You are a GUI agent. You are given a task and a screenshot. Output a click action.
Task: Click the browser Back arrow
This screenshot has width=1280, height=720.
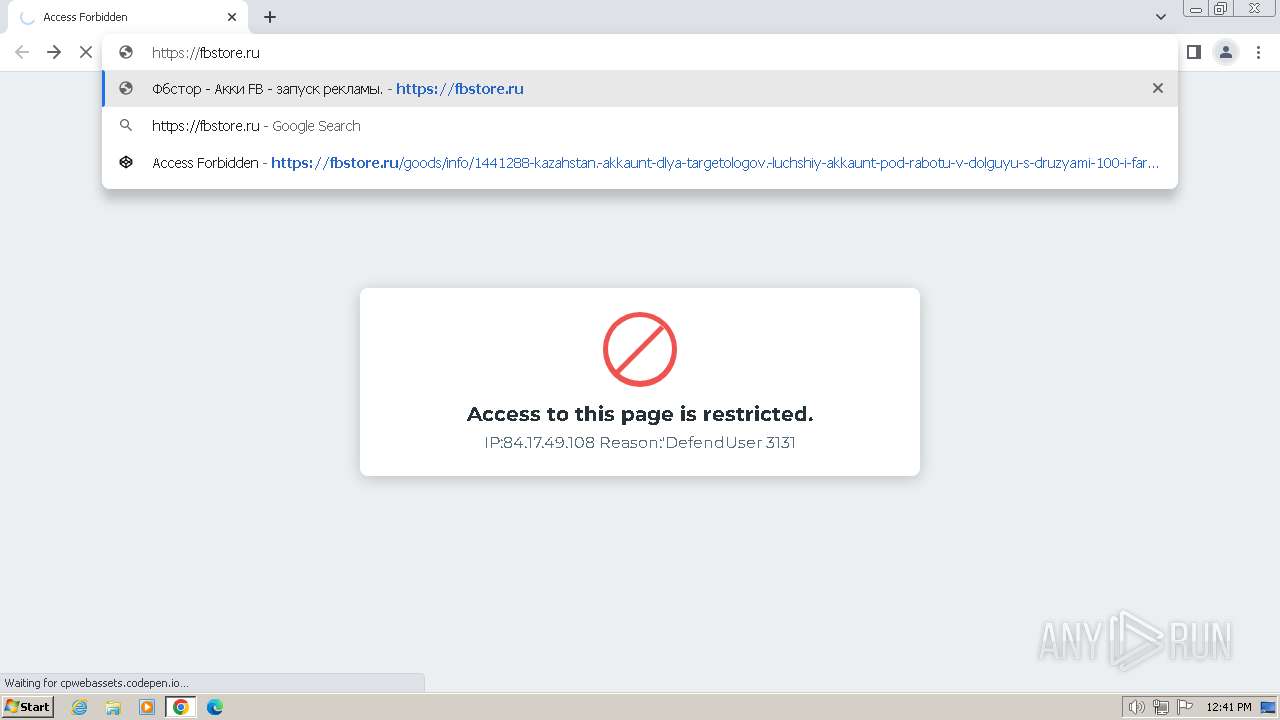(x=22, y=52)
